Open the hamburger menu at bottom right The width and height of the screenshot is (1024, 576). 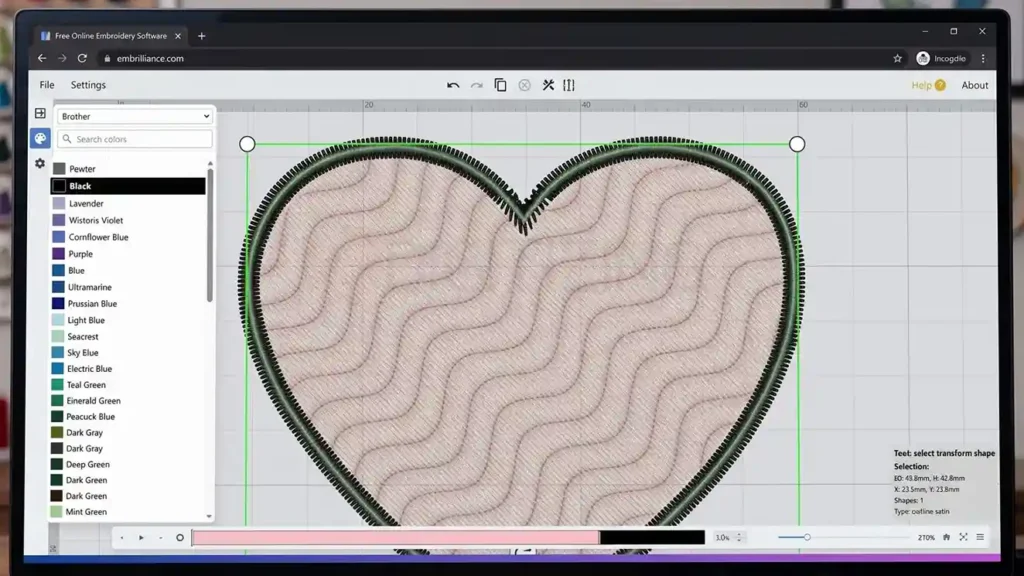pyautogui.click(x=980, y=537)
